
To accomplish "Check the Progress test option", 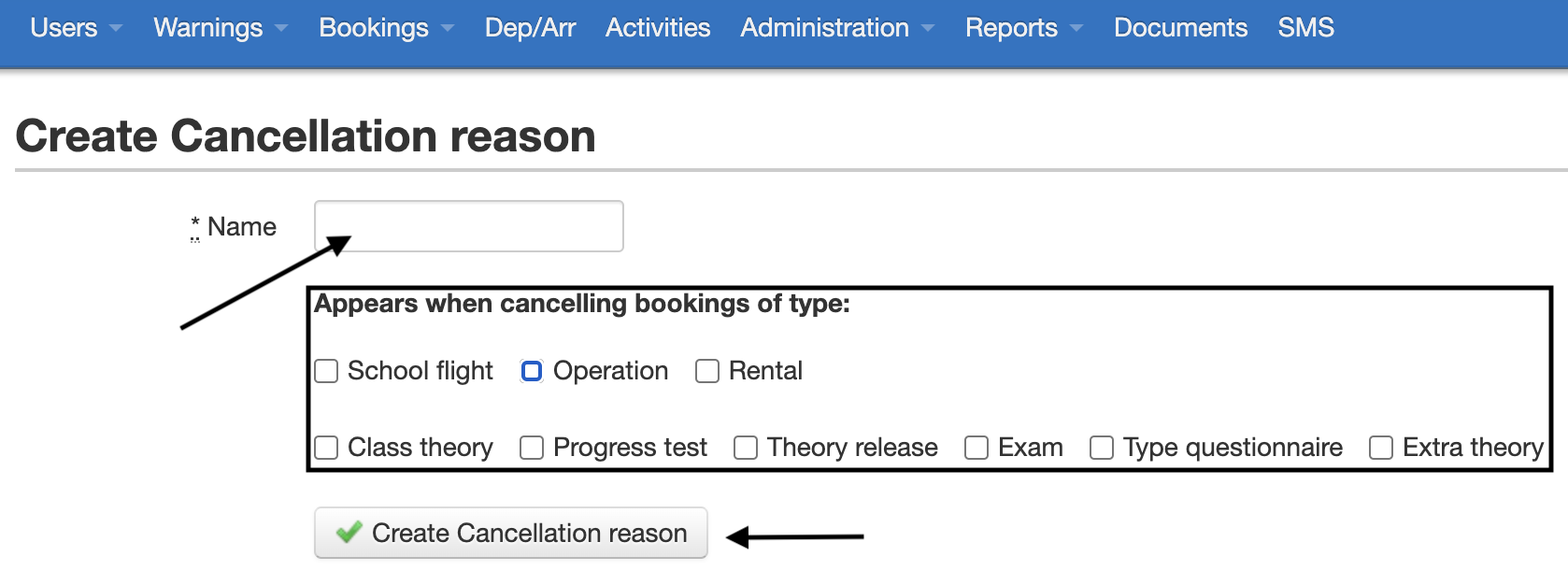I will pyautogui.click(x=531, y=448).
